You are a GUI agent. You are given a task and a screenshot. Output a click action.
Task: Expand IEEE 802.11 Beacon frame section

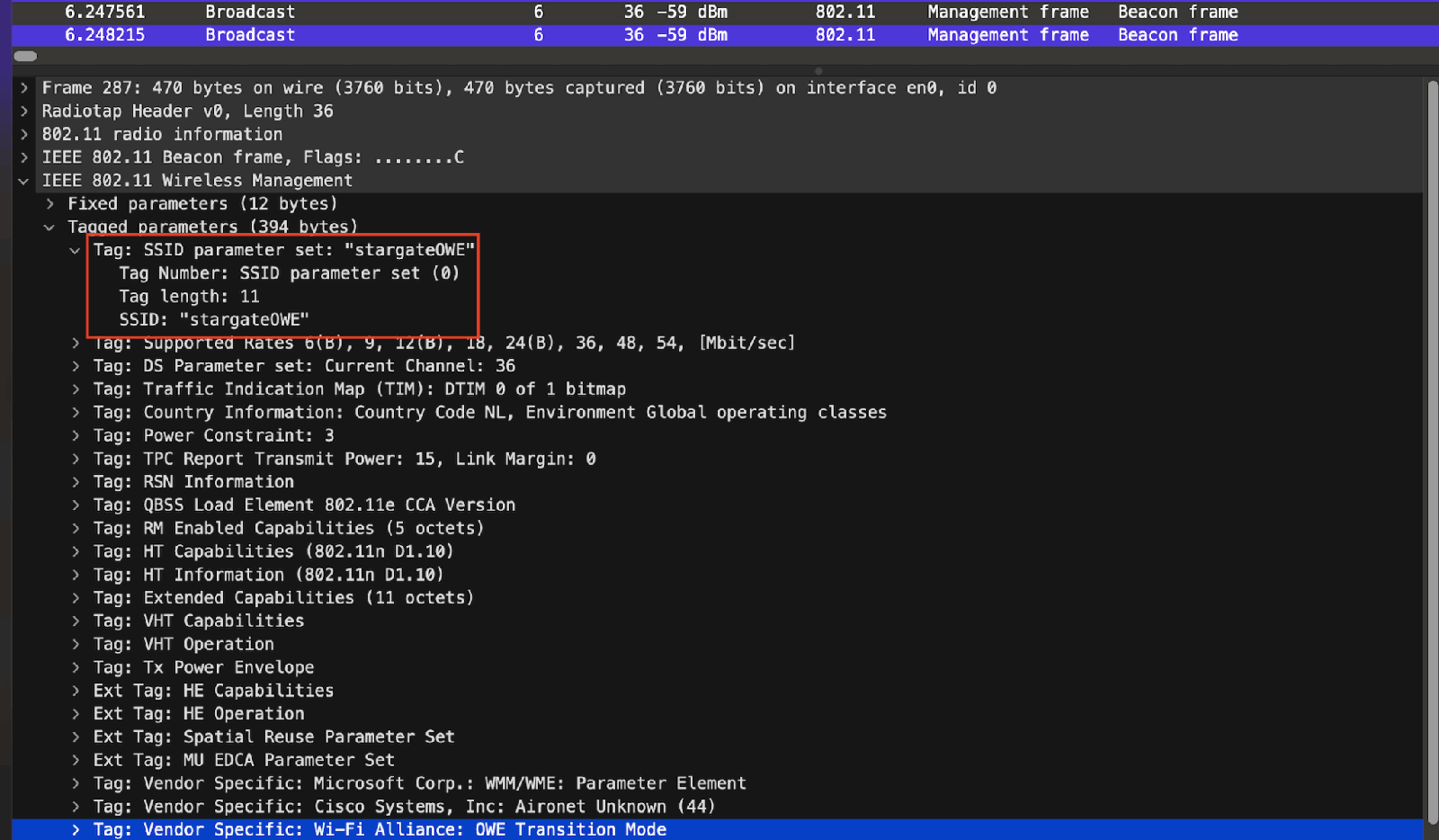coord(24,157)
